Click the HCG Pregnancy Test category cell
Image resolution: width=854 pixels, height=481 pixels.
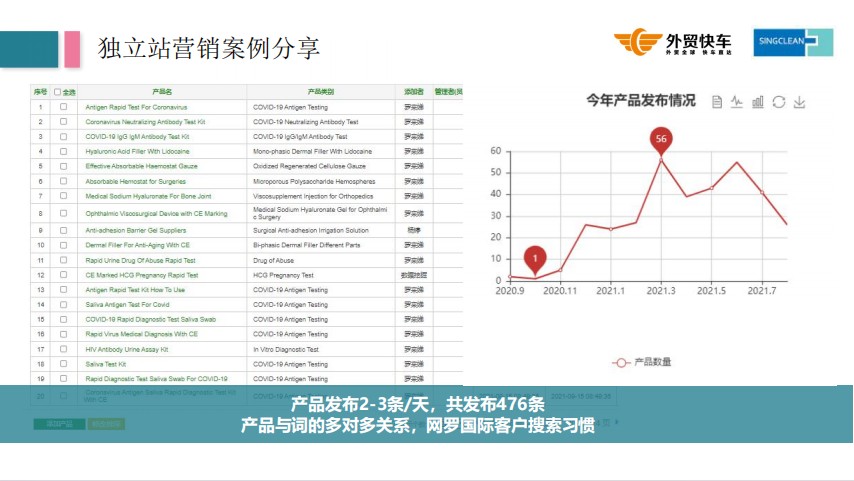283,275
